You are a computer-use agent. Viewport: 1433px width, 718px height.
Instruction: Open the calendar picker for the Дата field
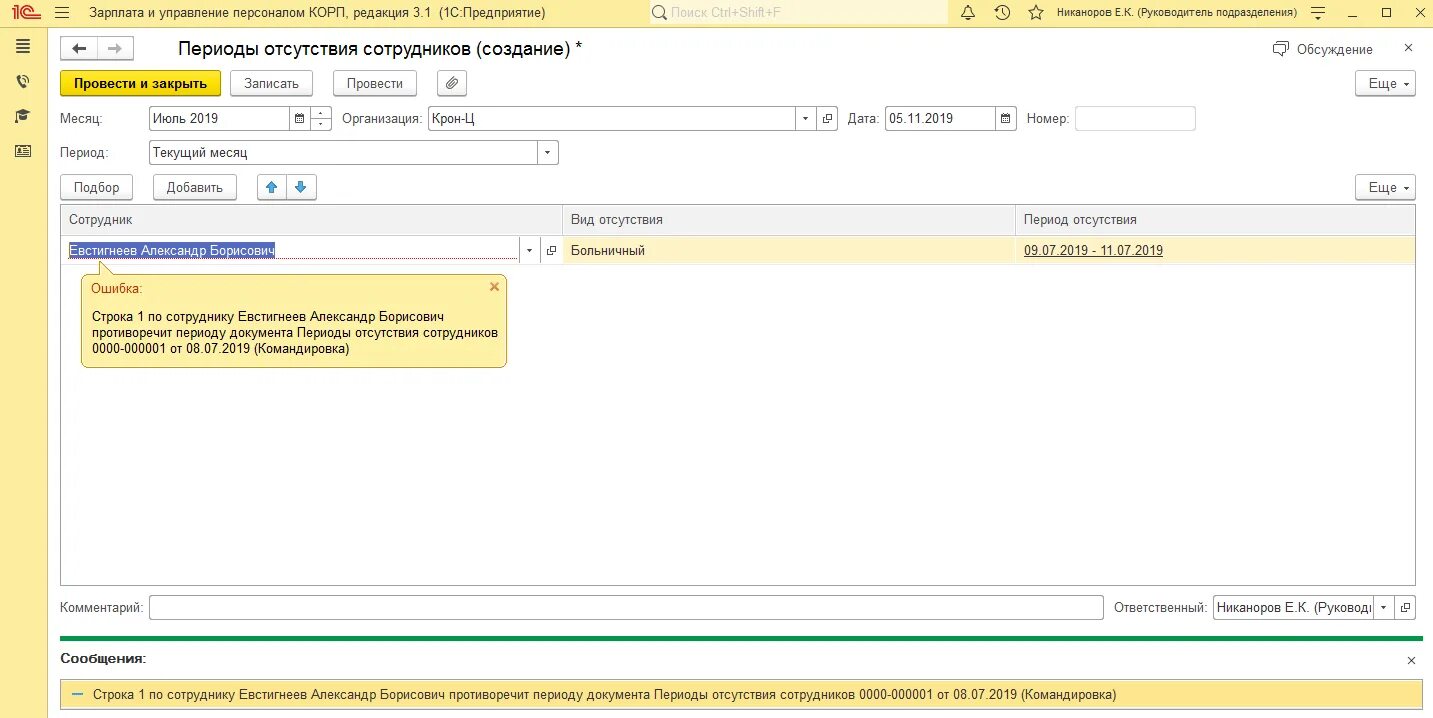tap(1005, 118)
